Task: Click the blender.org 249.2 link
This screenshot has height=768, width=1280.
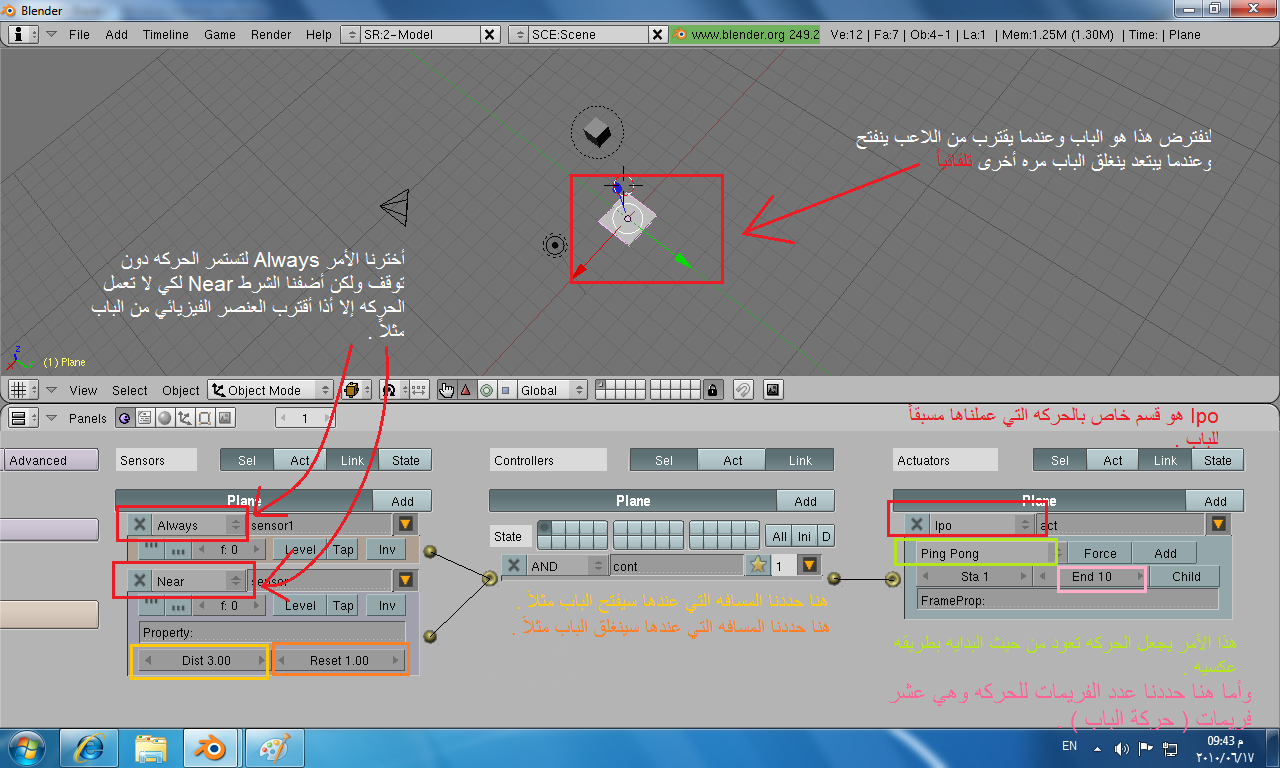Action: tap(747, 34)
